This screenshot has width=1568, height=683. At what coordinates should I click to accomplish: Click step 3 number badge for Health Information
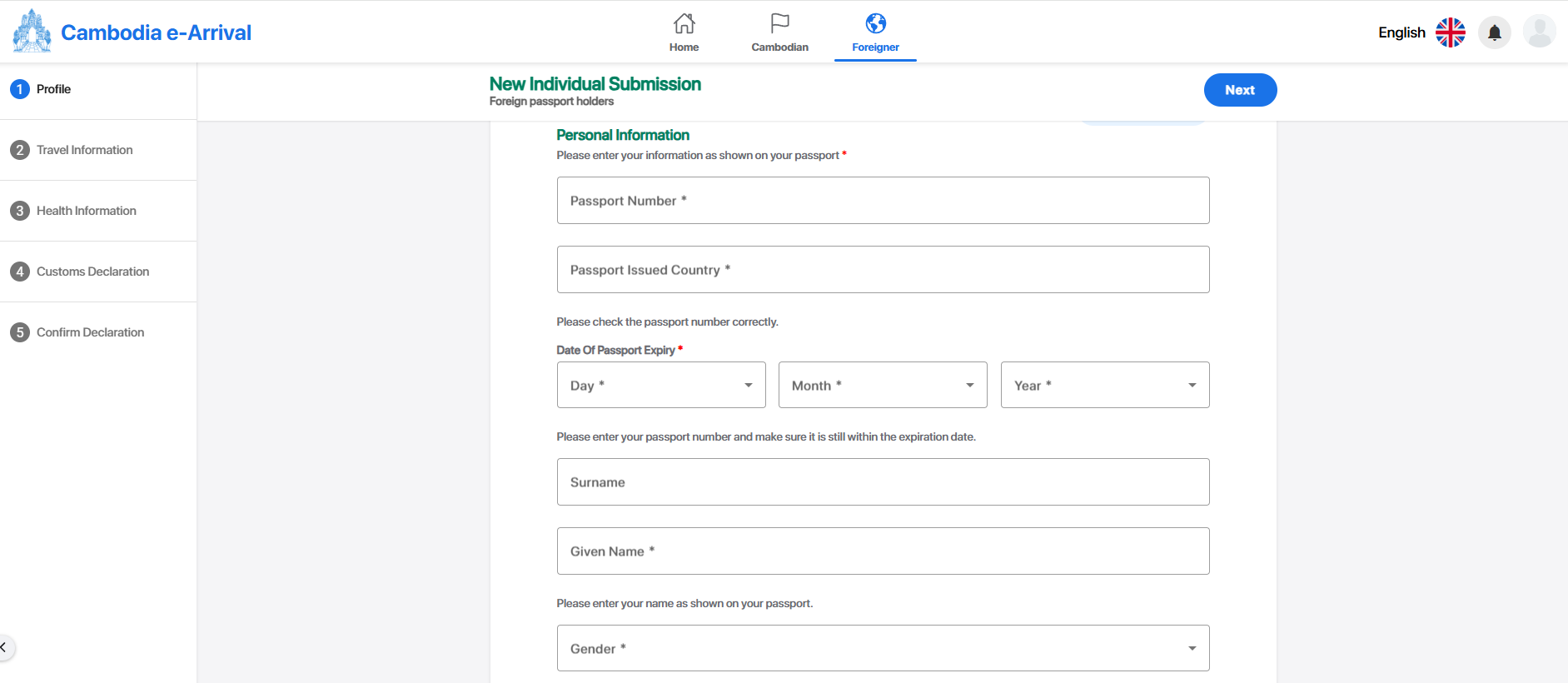[20, 211]
